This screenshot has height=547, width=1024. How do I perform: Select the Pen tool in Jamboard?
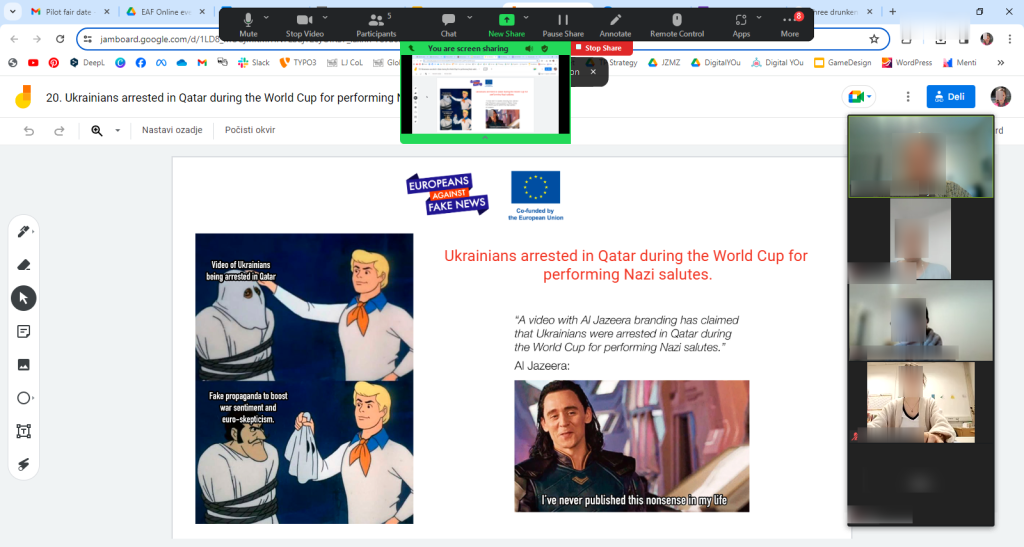click(x=24, y=232)
